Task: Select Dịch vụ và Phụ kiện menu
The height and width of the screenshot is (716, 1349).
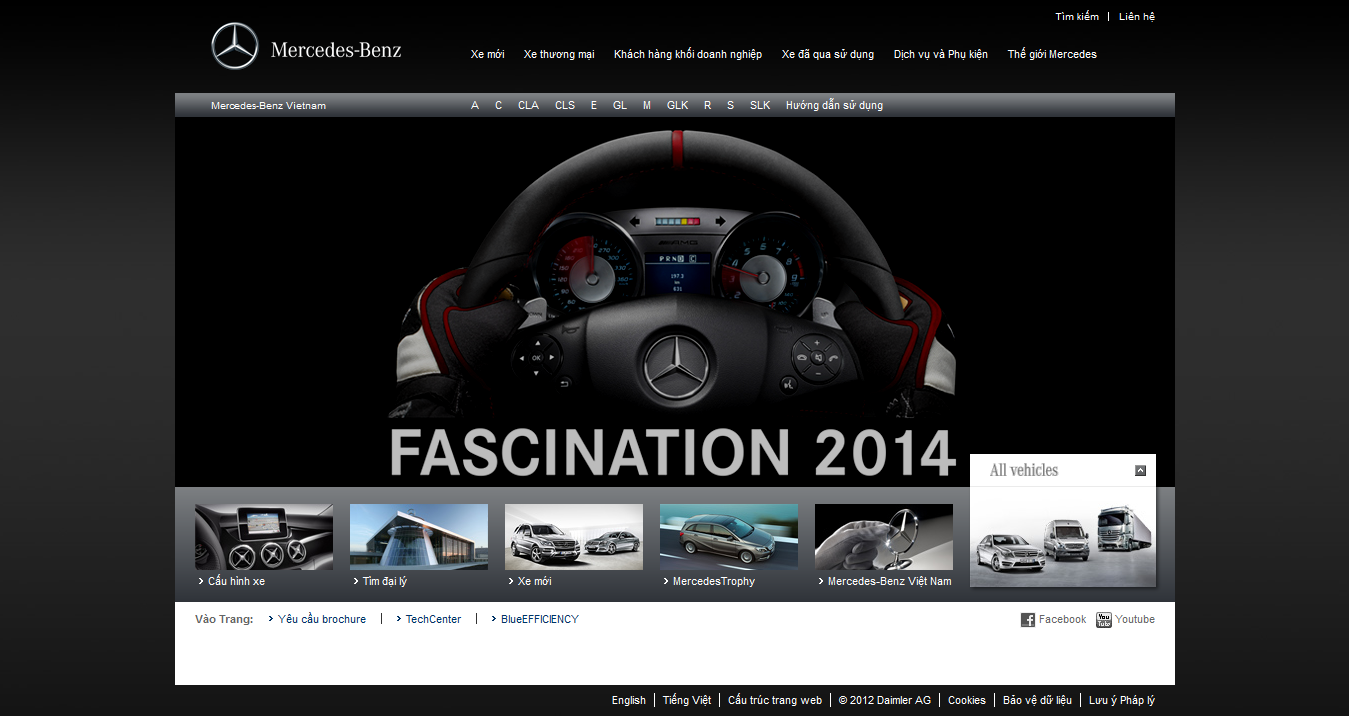Action: tap(940, 54)
